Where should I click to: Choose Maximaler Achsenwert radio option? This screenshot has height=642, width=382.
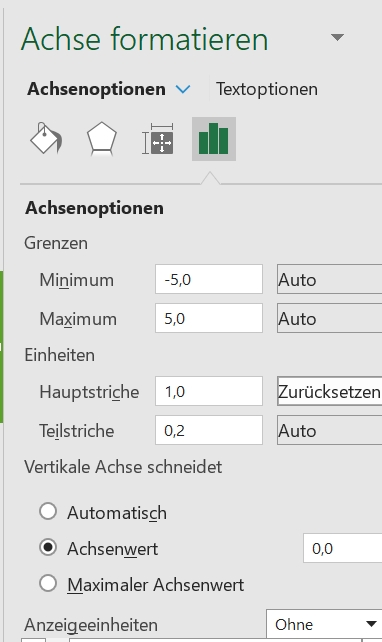48,583
